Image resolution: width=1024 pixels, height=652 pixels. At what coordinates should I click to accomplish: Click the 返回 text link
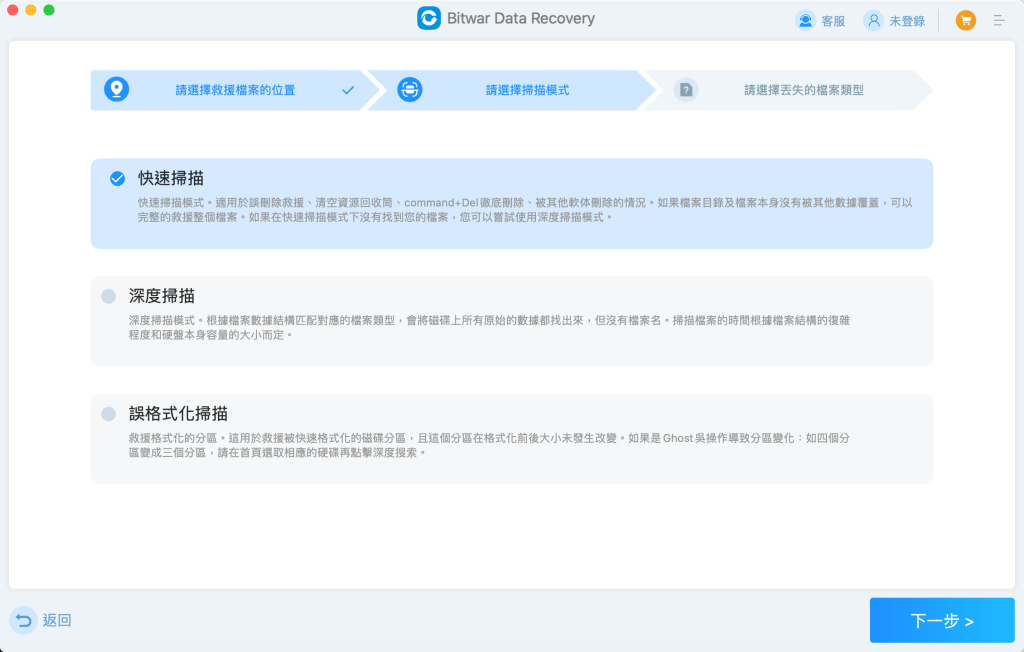coord(57,620)
